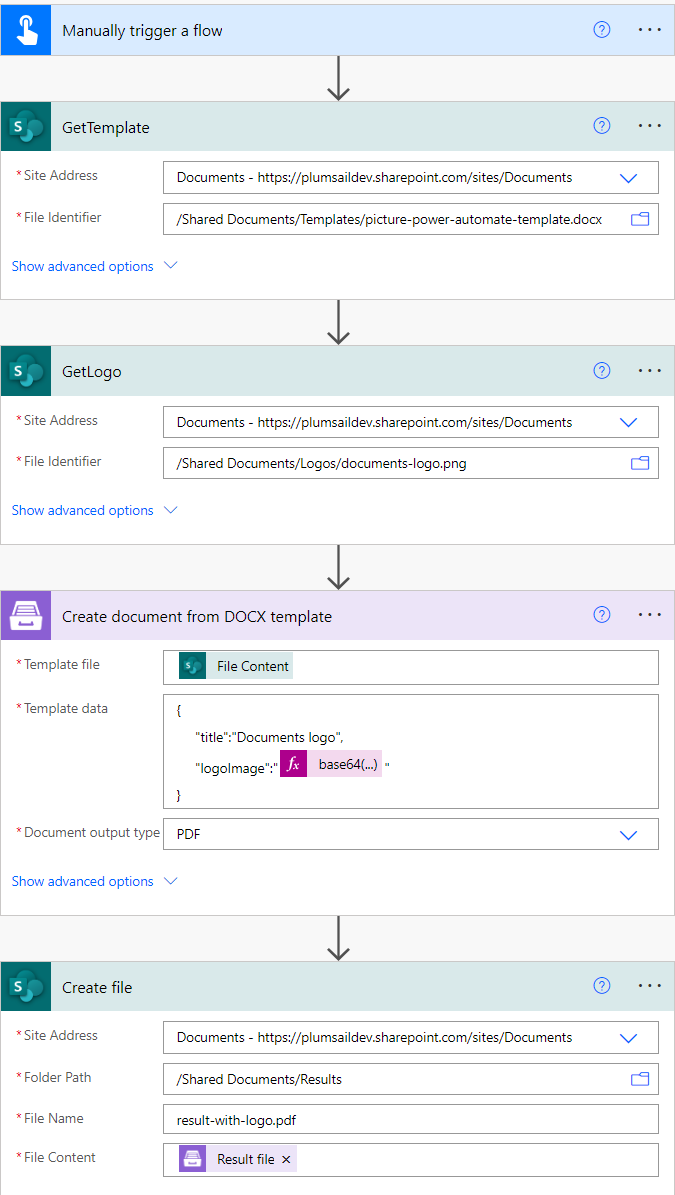Screen dimensions: 675x1195
Task: Open ellipsis menu for Create document from DOCX template
Action: [x=650, y=616]
